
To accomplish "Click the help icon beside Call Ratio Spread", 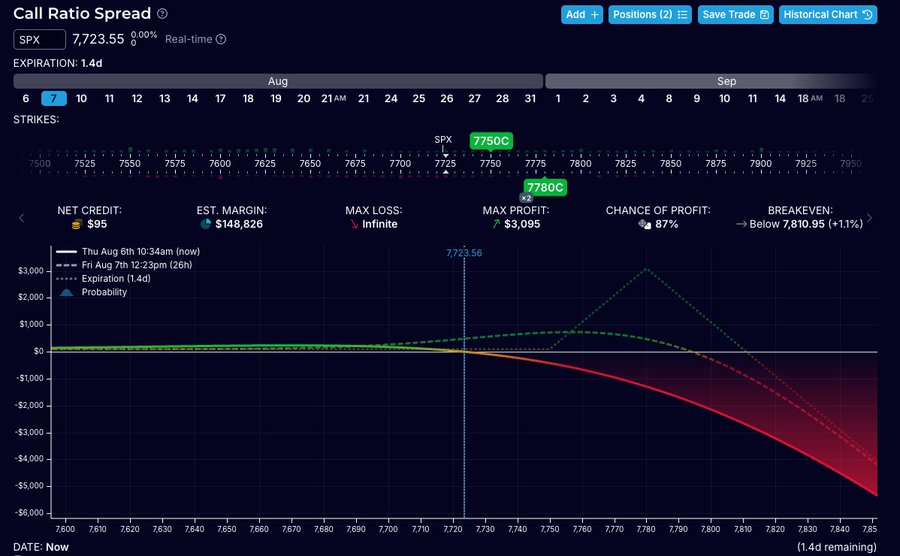I will 162,14.
